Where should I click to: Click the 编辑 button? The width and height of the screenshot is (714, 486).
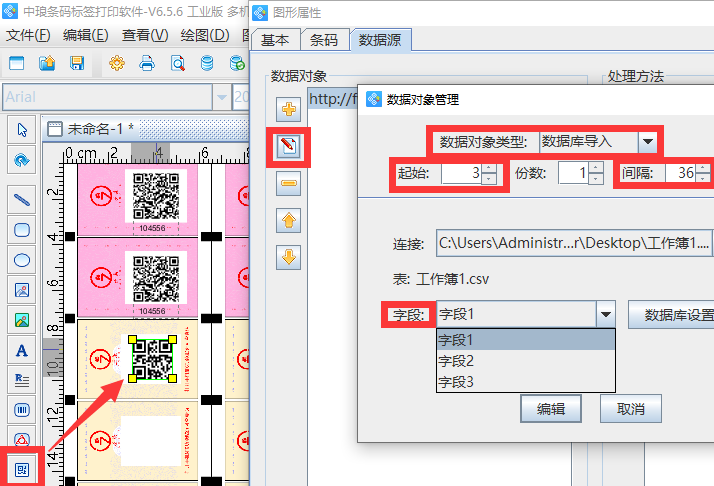(551, 409)
